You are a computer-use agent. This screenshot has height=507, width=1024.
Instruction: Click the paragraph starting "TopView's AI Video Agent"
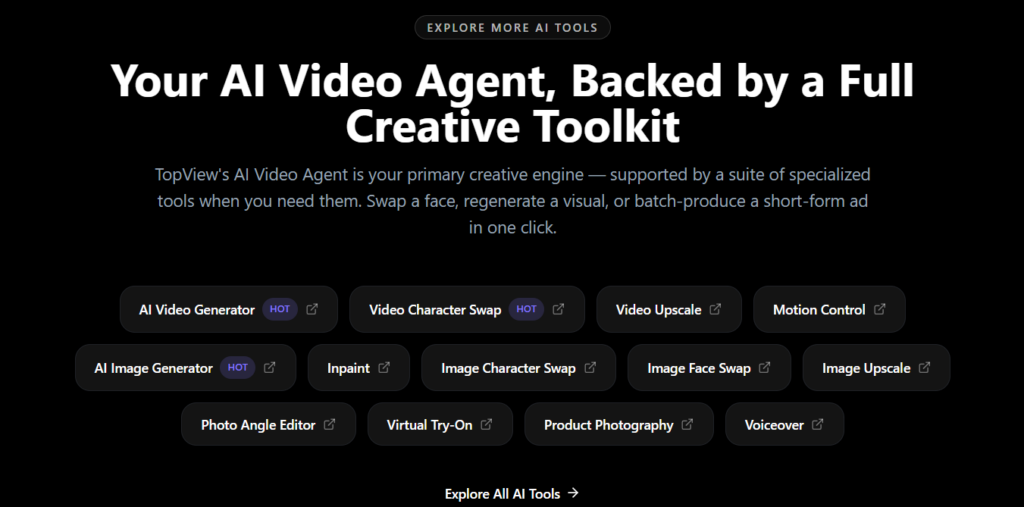pyautogui.click(x=512, y=201)
